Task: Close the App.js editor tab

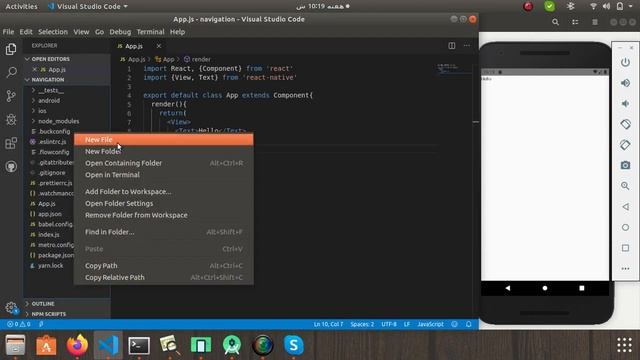Action: 159,46
